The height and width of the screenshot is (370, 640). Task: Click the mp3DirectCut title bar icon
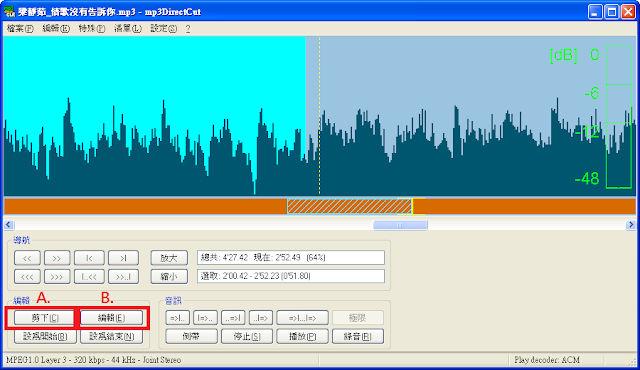pyautogui.click(x=10, y=11)
